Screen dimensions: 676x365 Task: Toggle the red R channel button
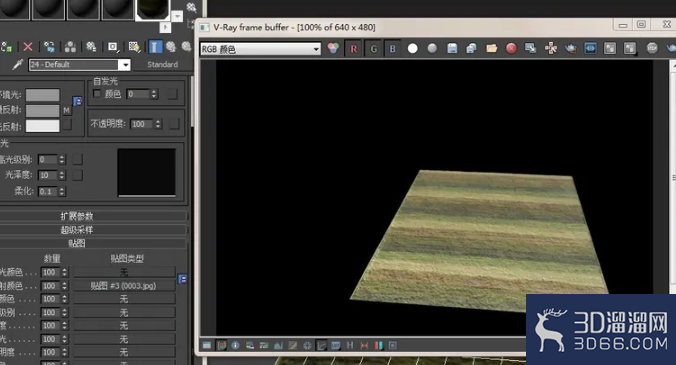point(354,49)
